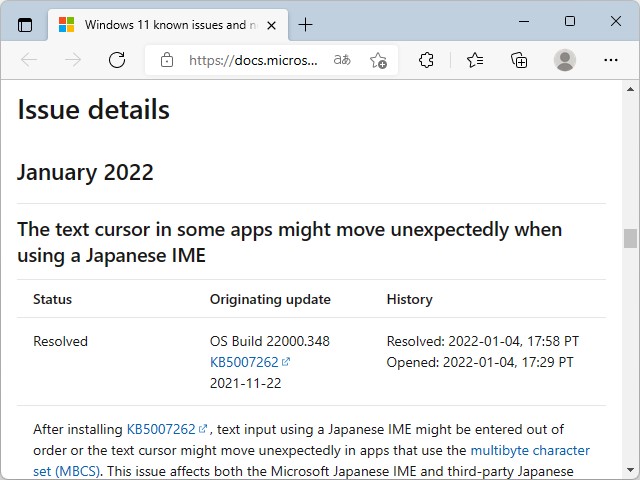Screen dimensions: 640x480
Task: Click OS Build 22000.348 text
Action: (x=270, y=341)
